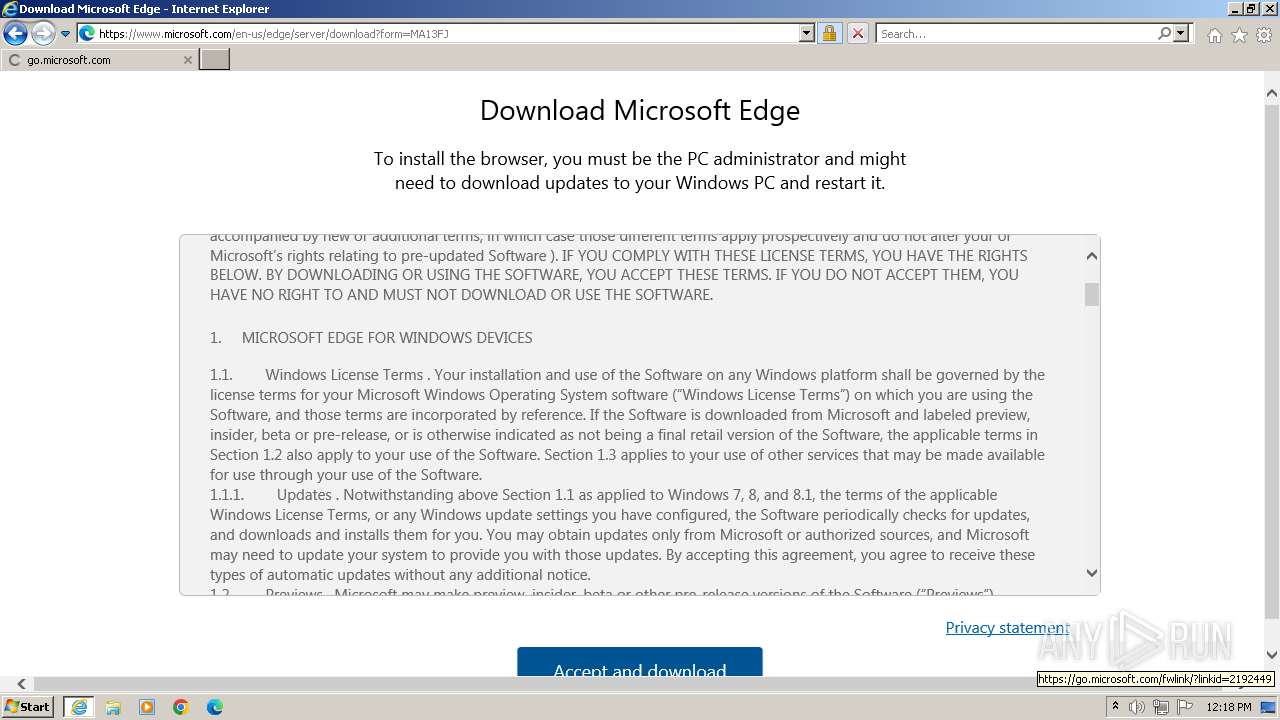Open the Tools gear icon
1280x720 pixels.
pos(1264,35)
